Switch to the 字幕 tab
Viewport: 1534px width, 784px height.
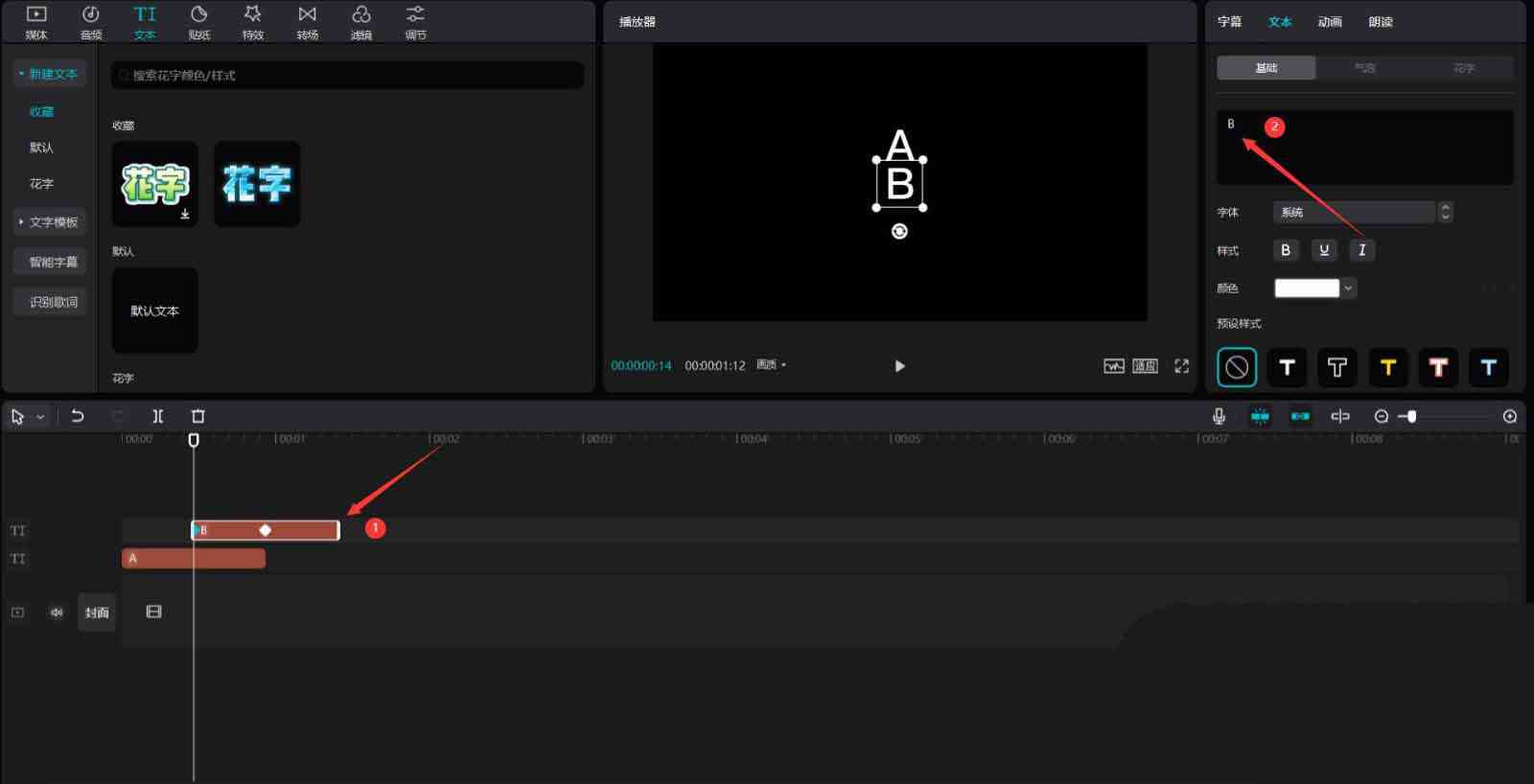point(1230,22)
